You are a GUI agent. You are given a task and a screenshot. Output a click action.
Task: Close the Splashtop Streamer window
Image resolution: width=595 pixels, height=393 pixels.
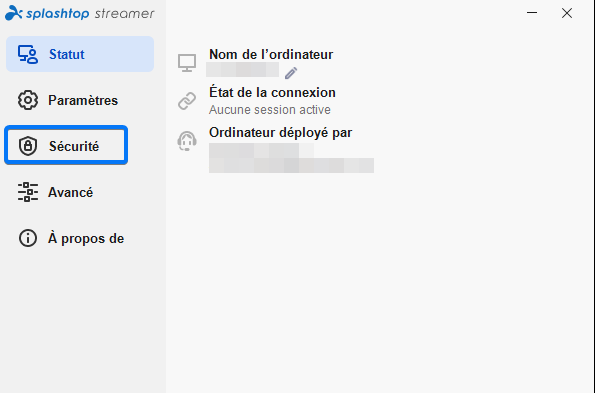coord(567,13)
